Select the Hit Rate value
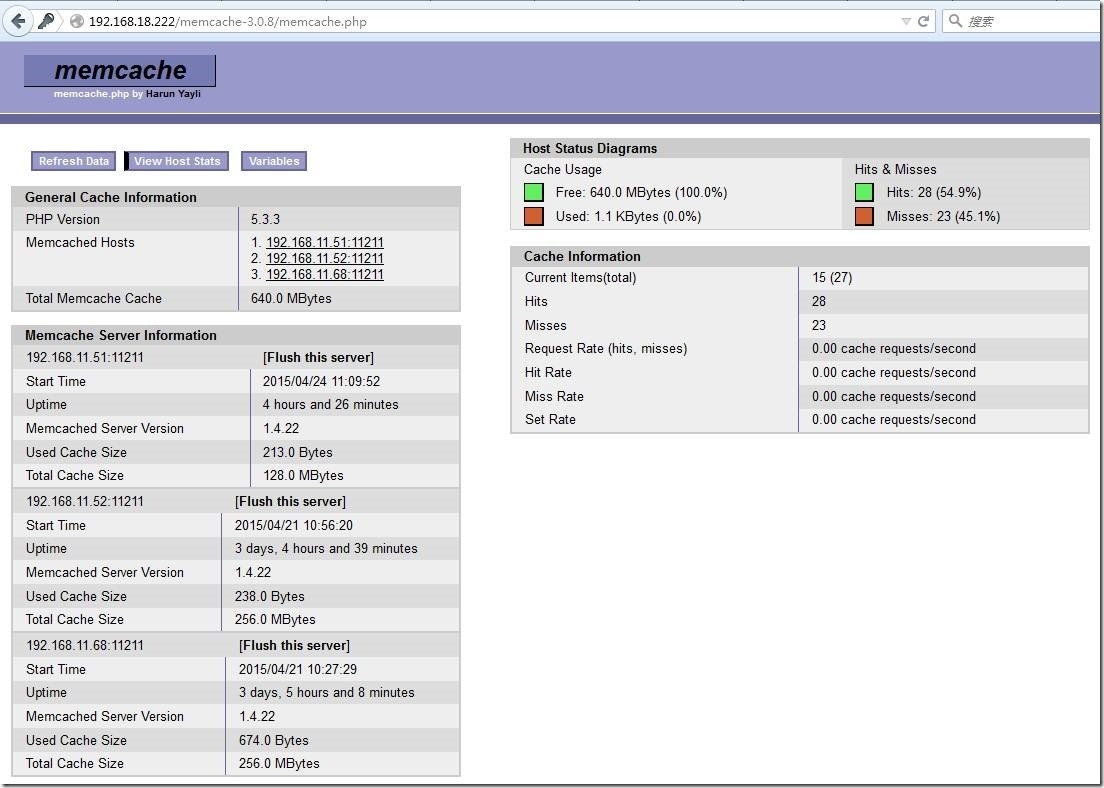The width and height of the screenshot is (1104, 788). tap(893, 373)
